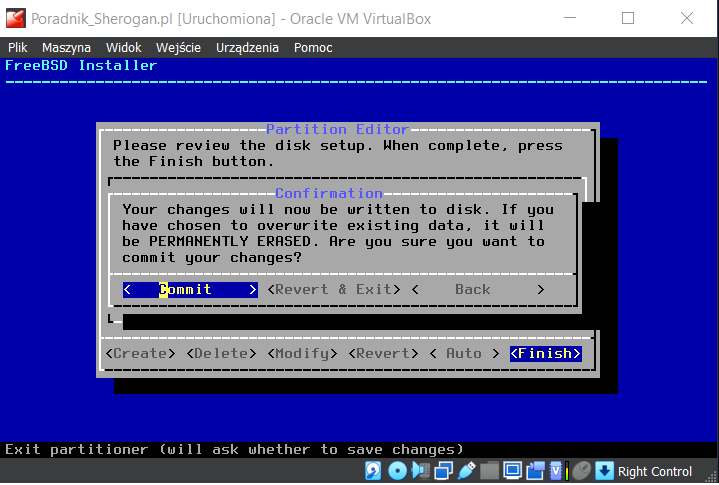Click the VirtualBox window title icon
The width and height of the screenshot is (719, 485).
tap(16, 18)
